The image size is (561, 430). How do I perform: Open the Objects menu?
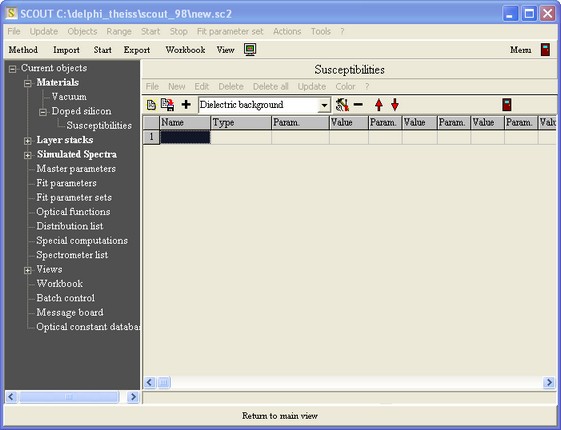82,31
